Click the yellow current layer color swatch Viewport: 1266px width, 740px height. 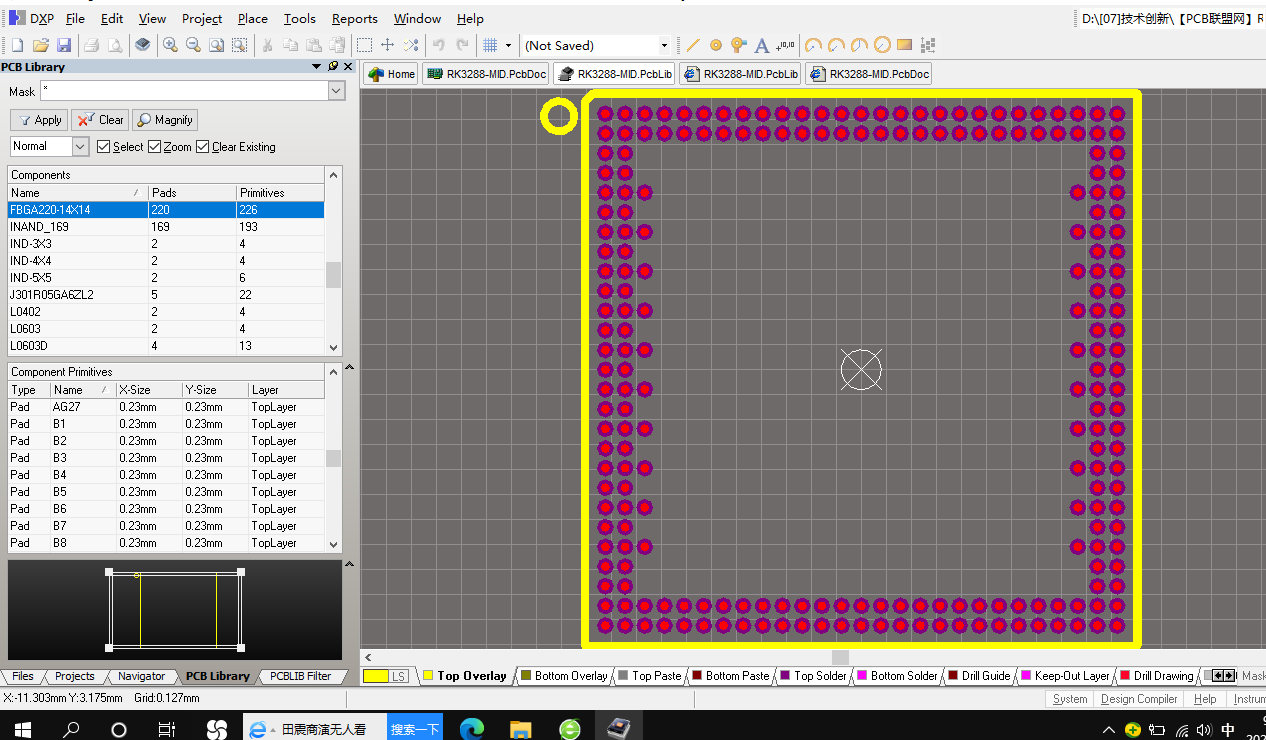tap(376, 676)
